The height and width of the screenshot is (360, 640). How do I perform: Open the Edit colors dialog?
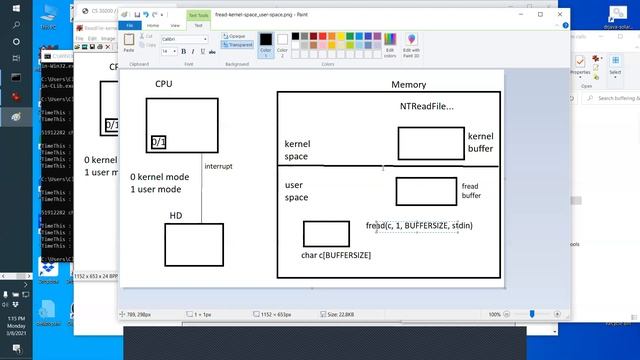coord(390,45)
